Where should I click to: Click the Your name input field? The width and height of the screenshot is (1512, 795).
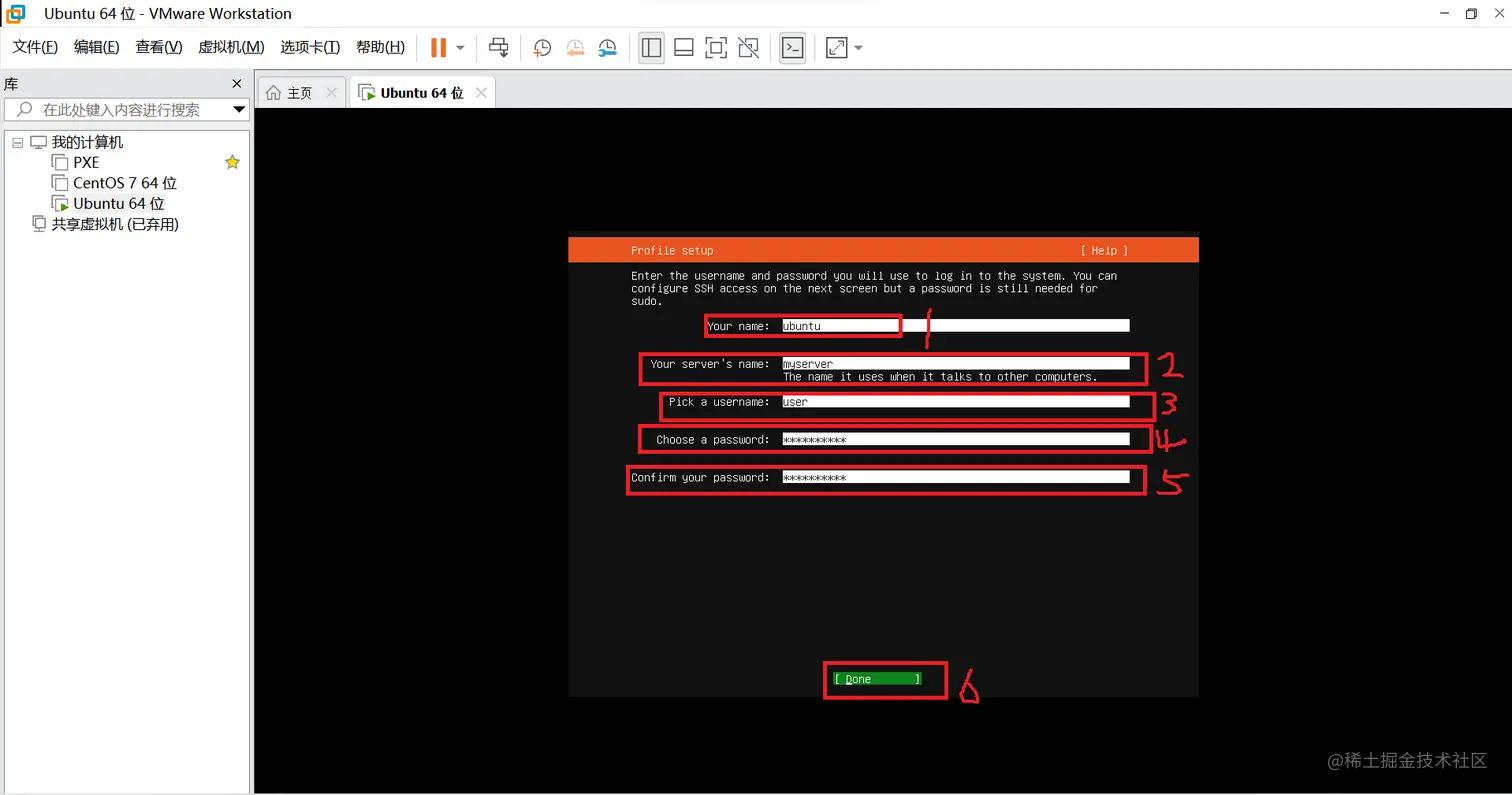pos(956,326)
